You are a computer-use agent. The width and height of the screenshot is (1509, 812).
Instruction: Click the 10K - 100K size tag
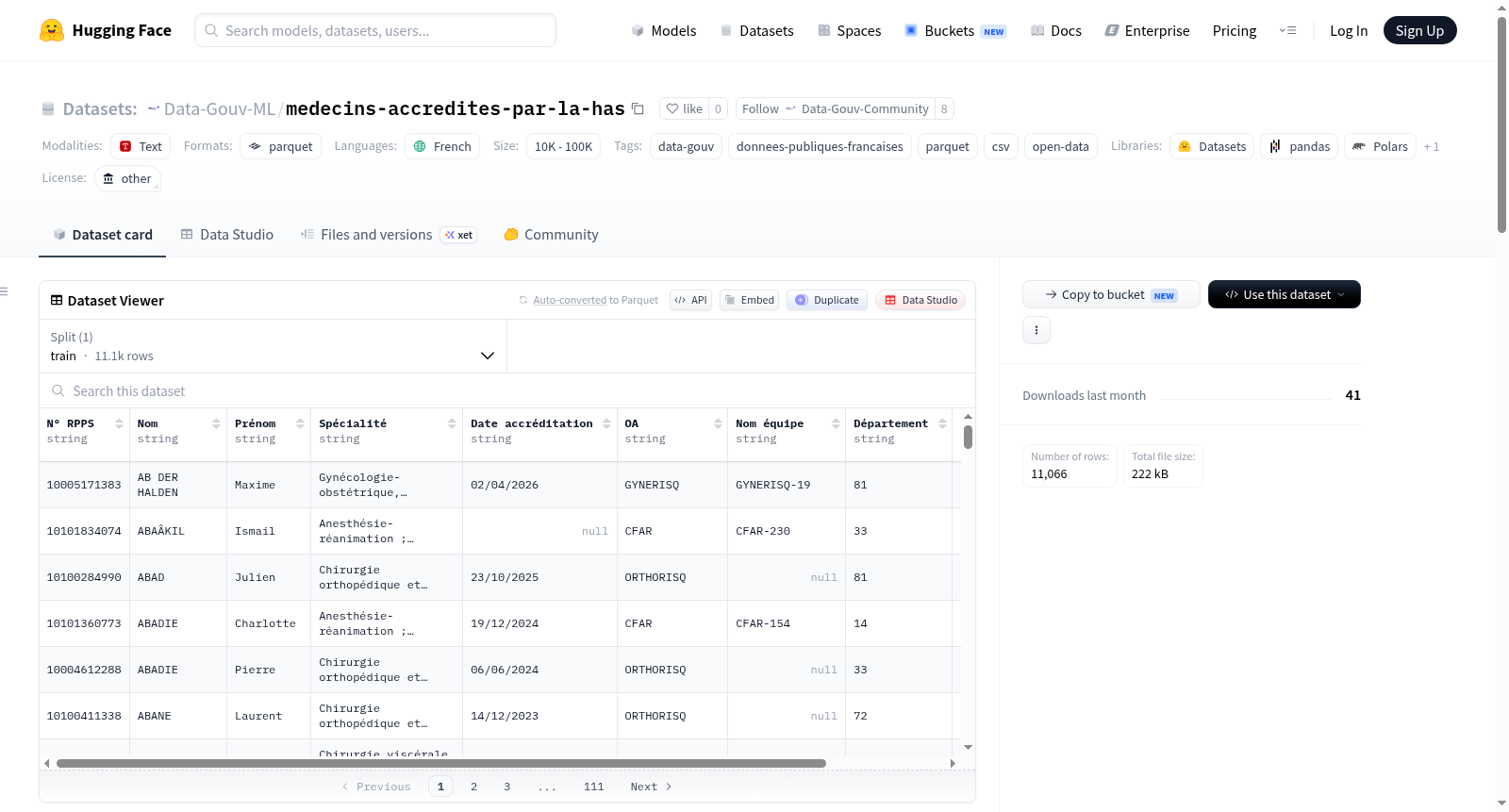563,146
